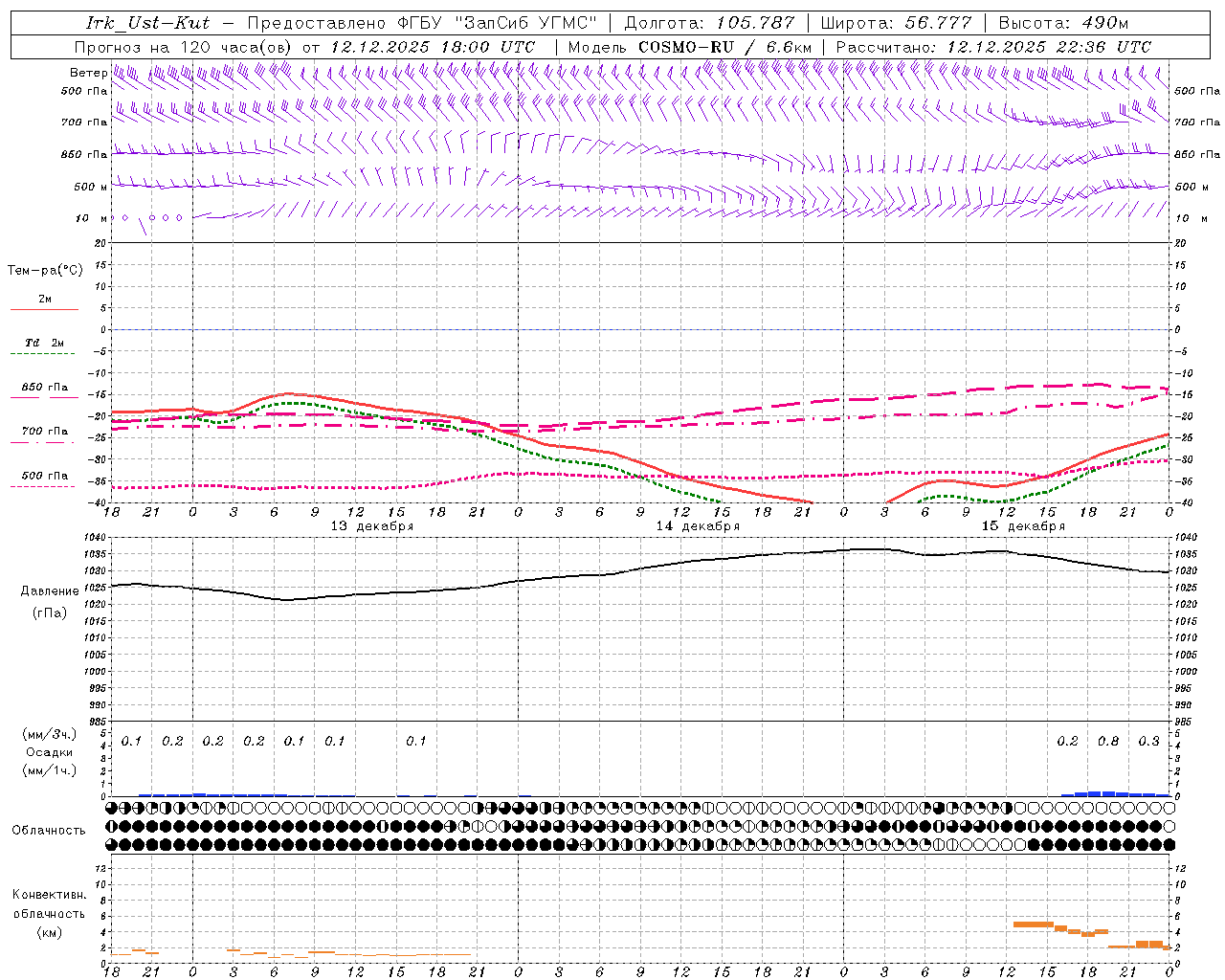
Task: Click the model label COSMO-RU / 6.6км
Action: pos(724,47)
